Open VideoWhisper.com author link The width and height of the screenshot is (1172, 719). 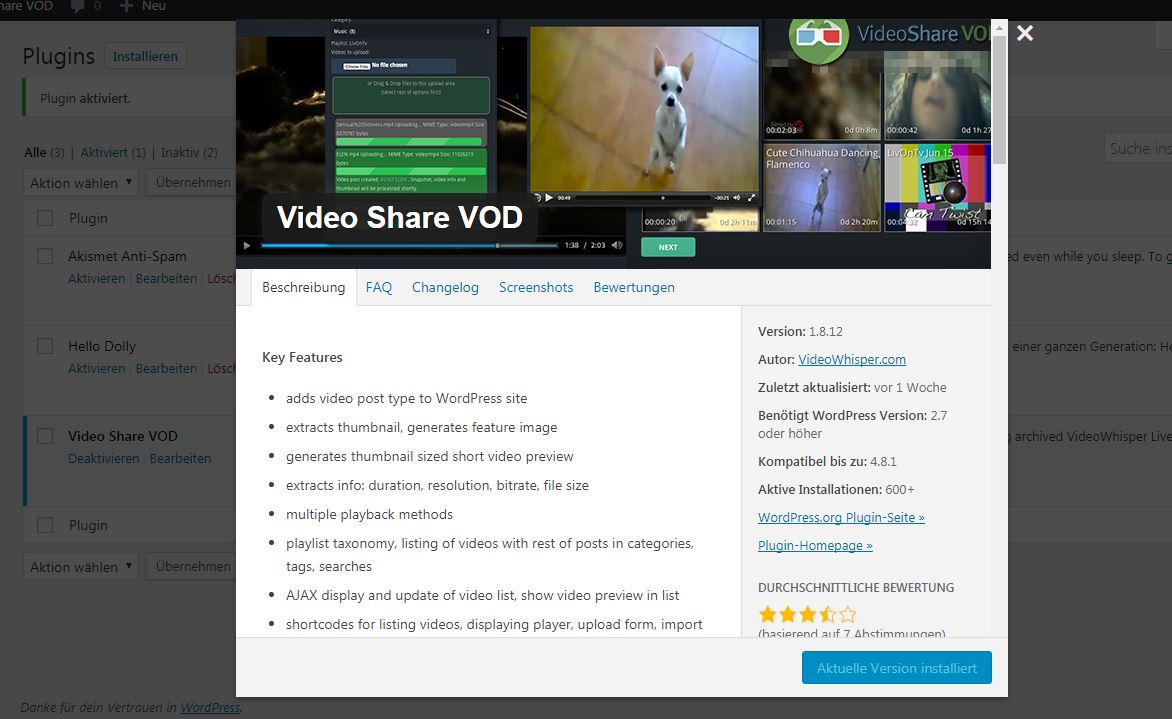point(852,360)
